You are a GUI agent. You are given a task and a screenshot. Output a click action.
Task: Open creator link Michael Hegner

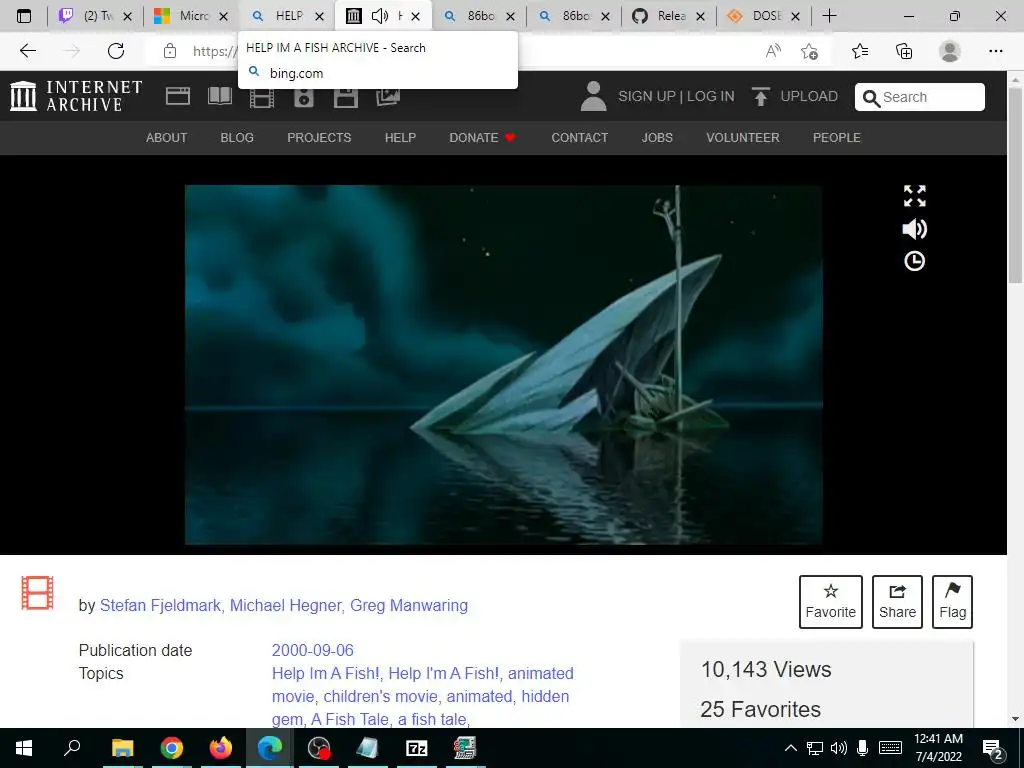(285, 605)
